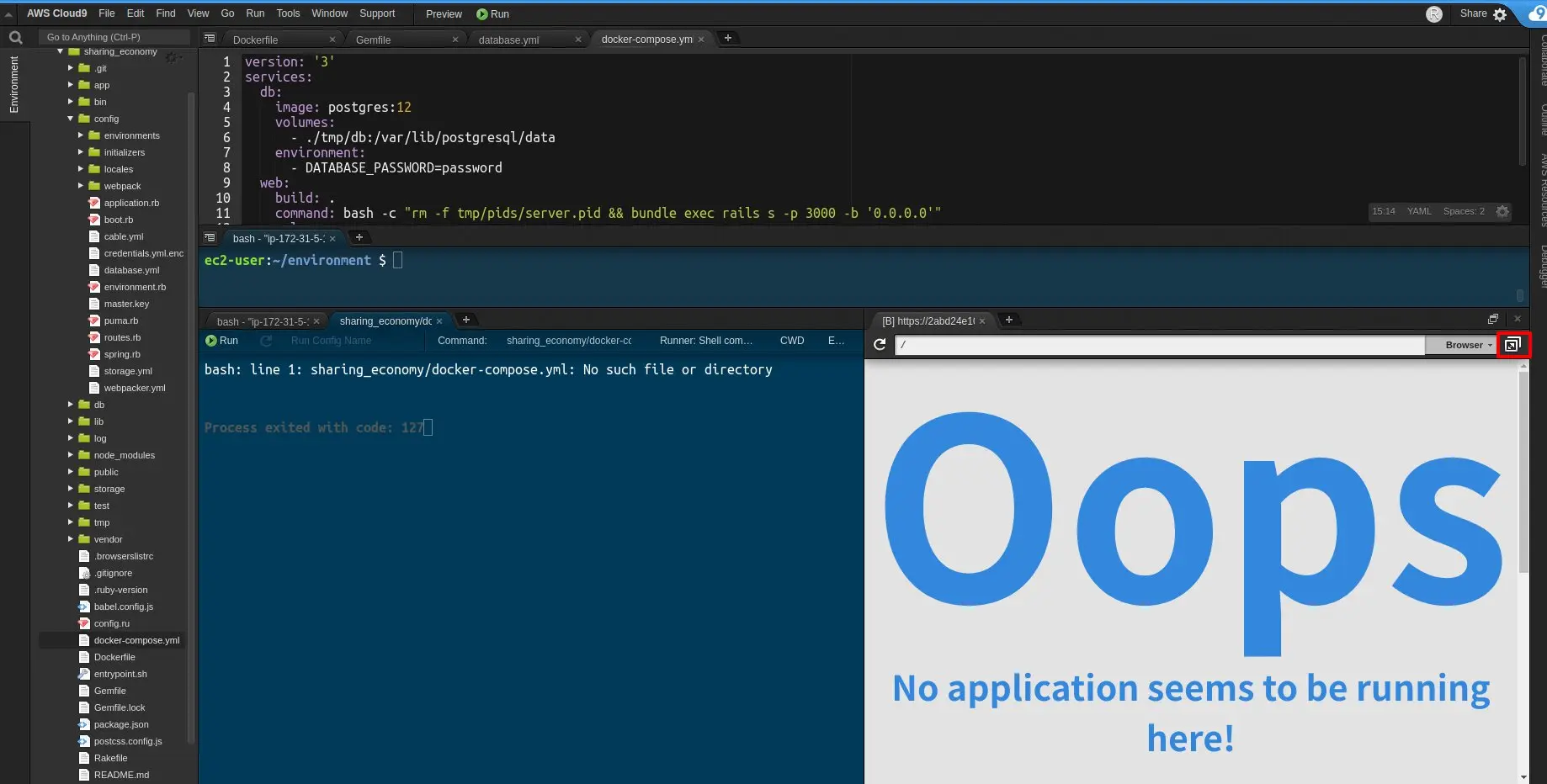
Task: Open the YAML syntax selector
Action: point(1419,211)
